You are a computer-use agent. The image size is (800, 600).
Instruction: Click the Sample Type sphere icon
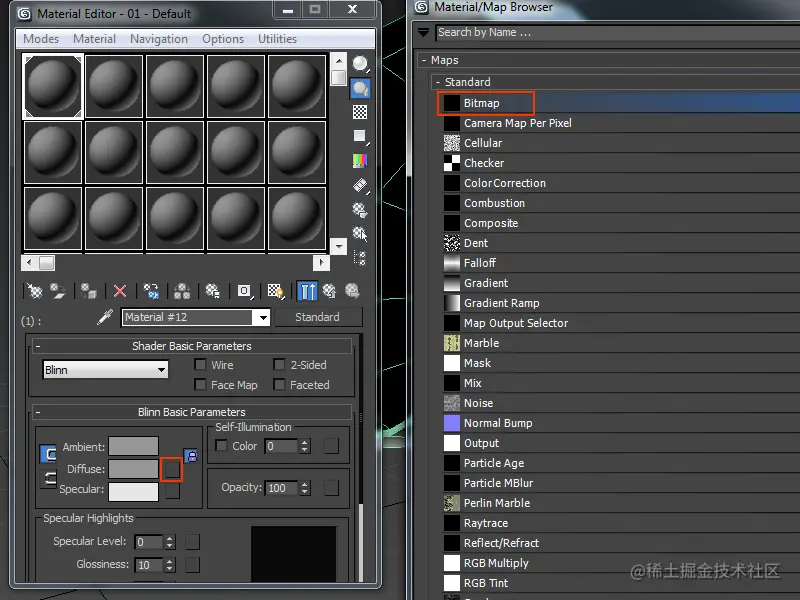pos(360,64)
